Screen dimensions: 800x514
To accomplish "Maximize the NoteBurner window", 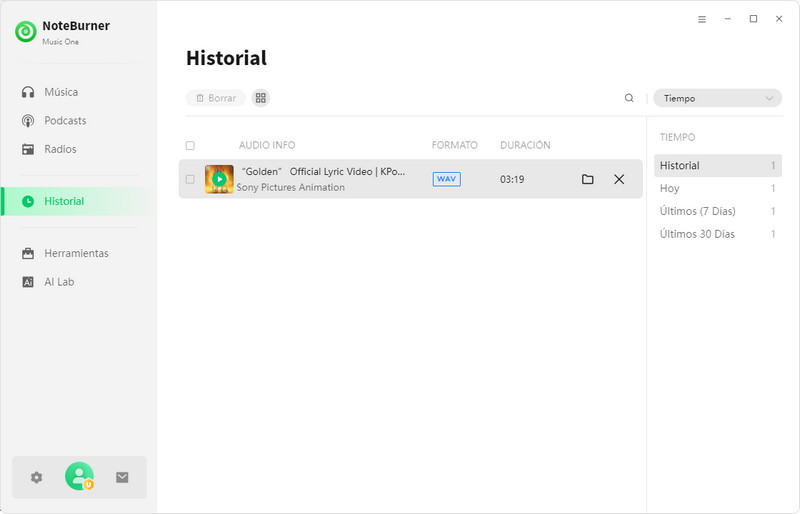I will point(753,19).
